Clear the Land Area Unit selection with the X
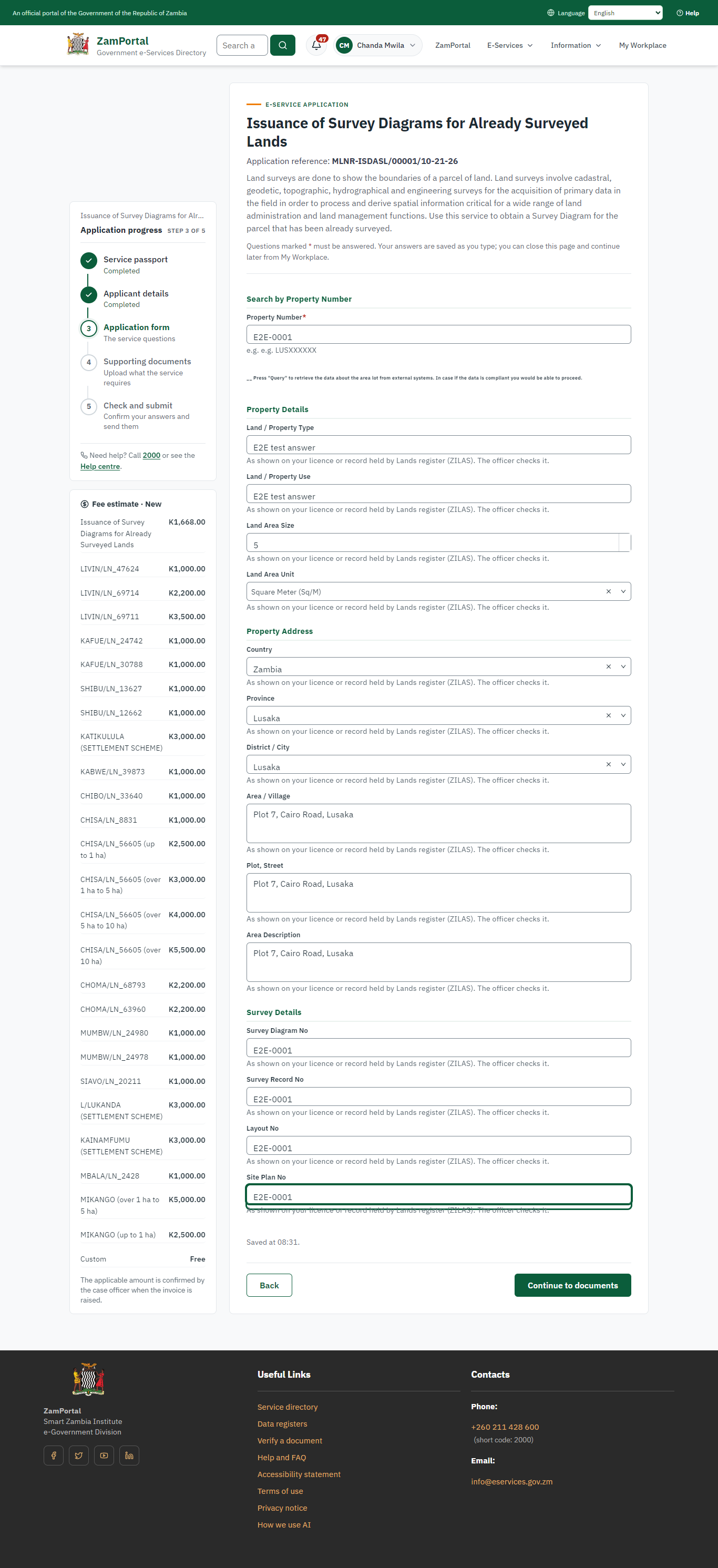 [609, 591]
